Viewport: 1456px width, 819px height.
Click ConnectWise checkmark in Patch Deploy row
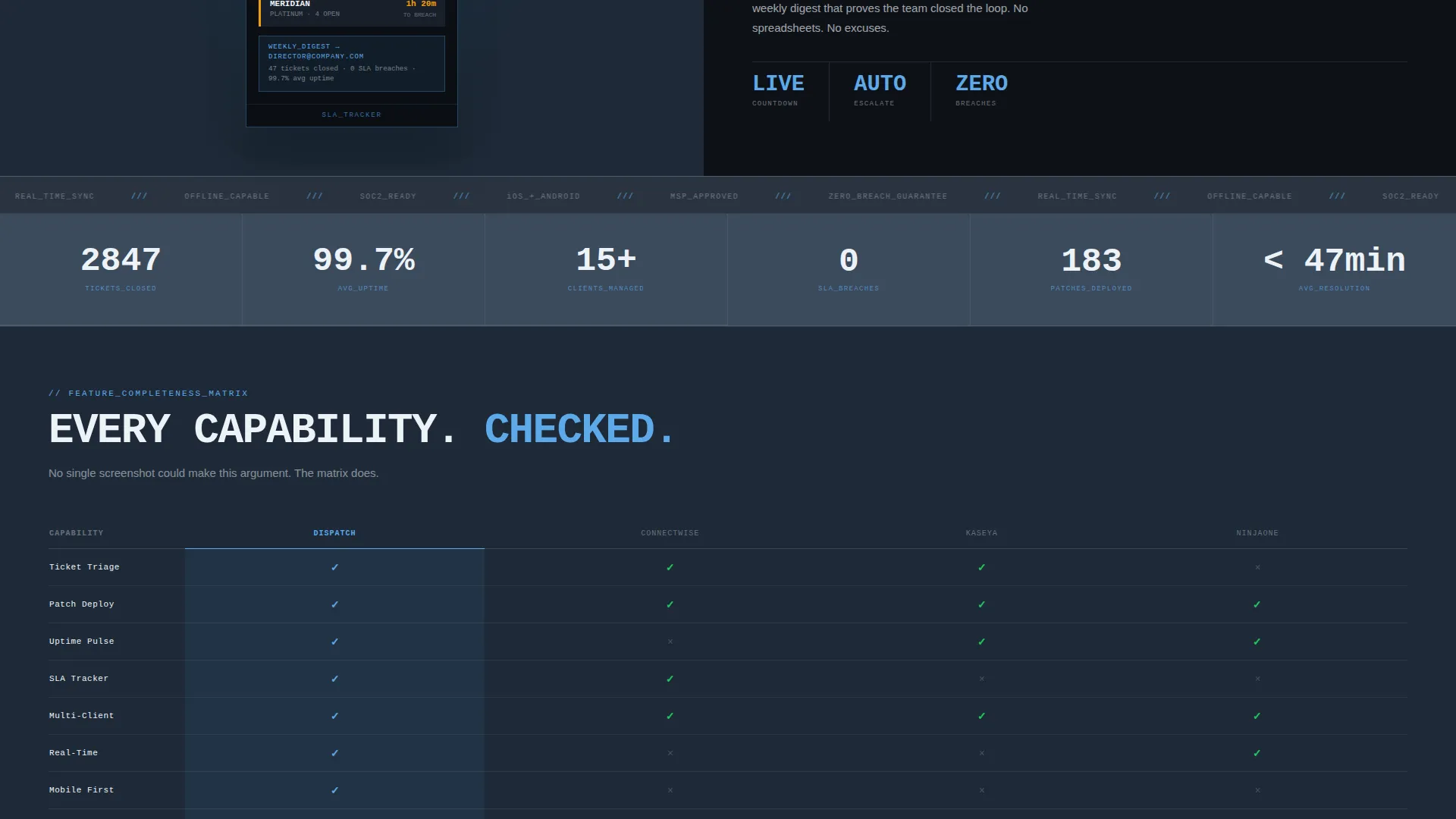[670, 604]
